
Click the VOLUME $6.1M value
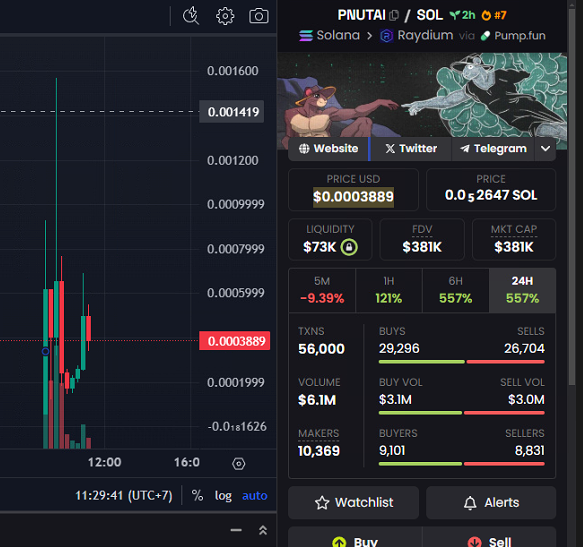pyautogui.click(x=317, y=400)
